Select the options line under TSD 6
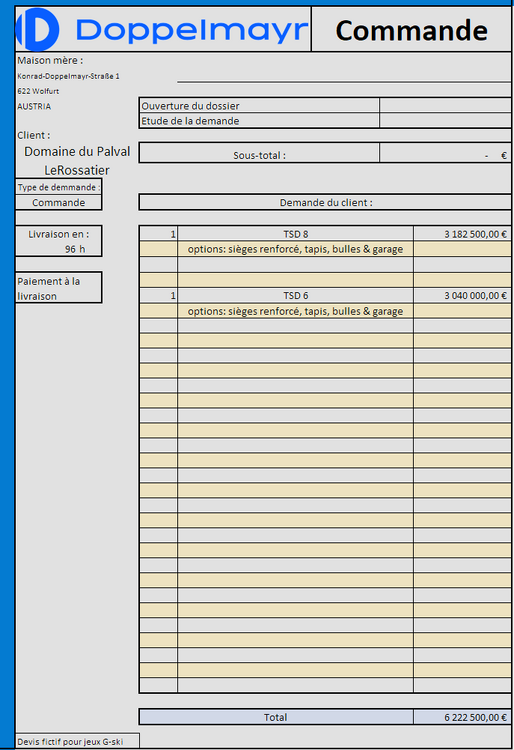 coord(295,311)
